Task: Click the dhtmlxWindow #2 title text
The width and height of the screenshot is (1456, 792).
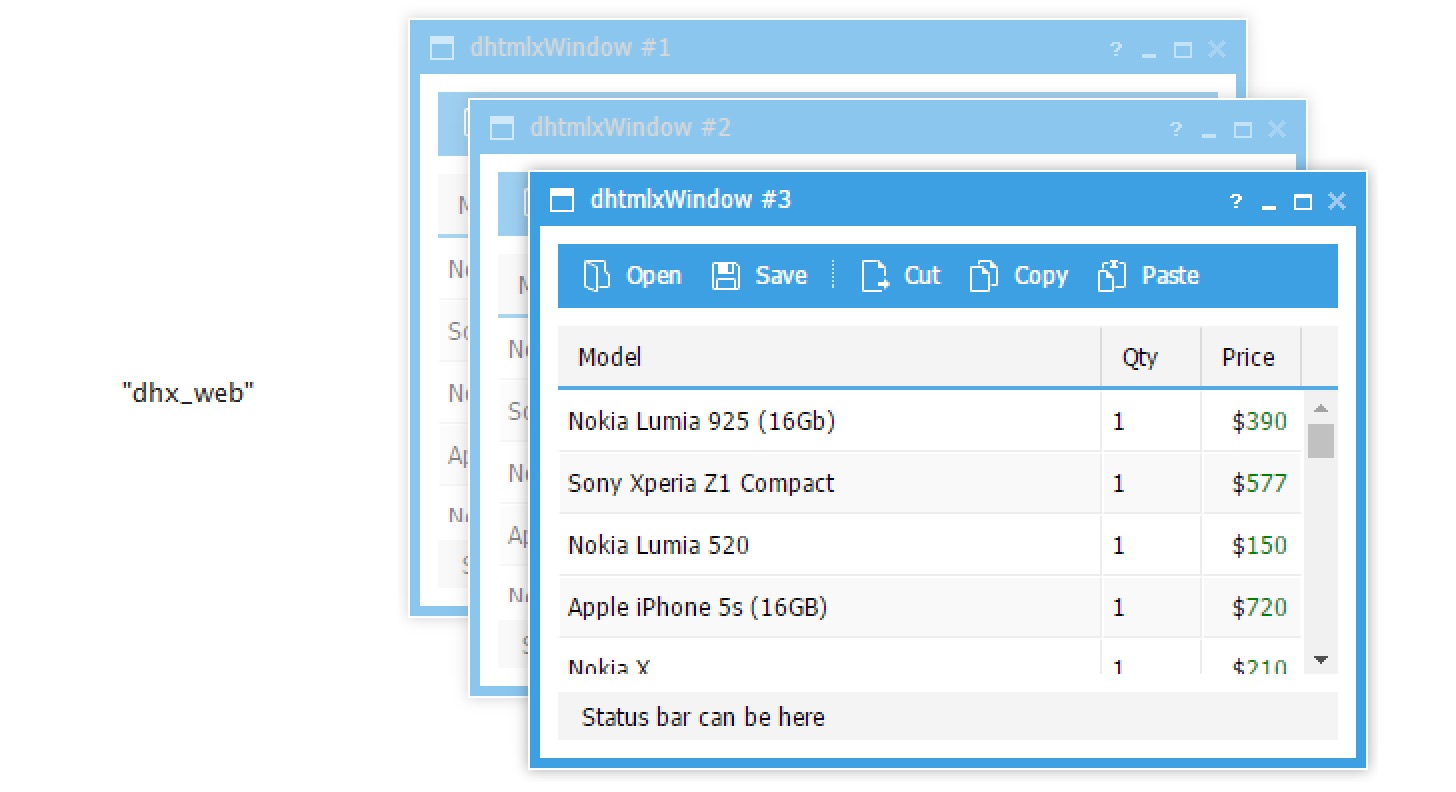Action: tap(631, 128)
